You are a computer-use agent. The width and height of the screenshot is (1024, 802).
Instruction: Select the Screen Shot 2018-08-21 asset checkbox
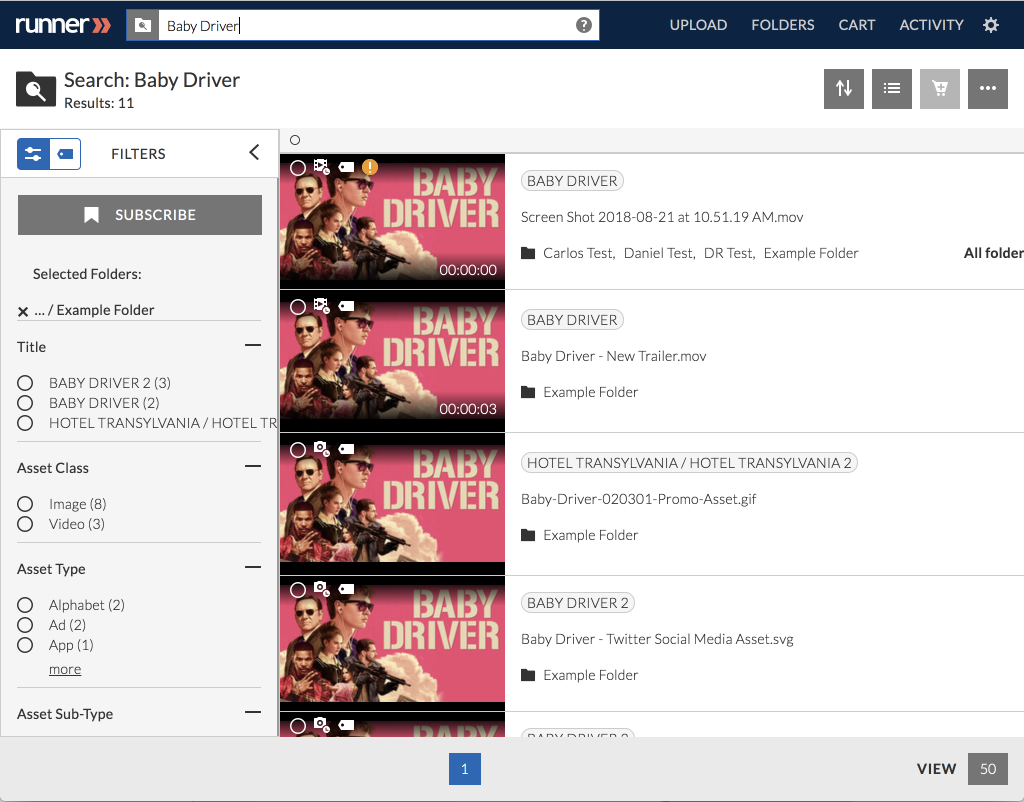(298, 168)
